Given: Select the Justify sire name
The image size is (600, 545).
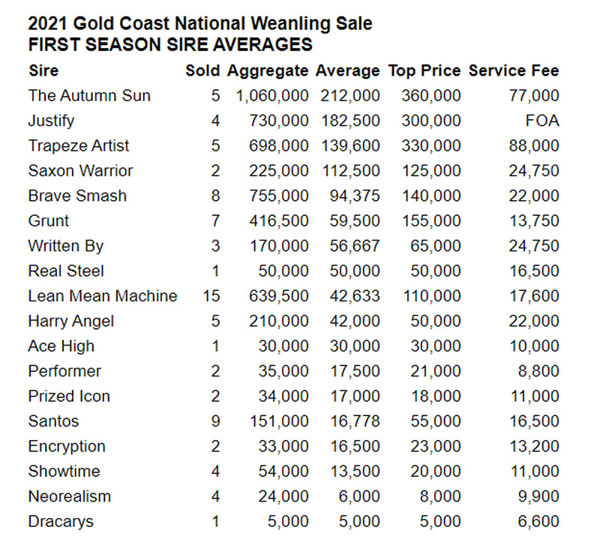Looking at the screenshot, I should 53,121.
